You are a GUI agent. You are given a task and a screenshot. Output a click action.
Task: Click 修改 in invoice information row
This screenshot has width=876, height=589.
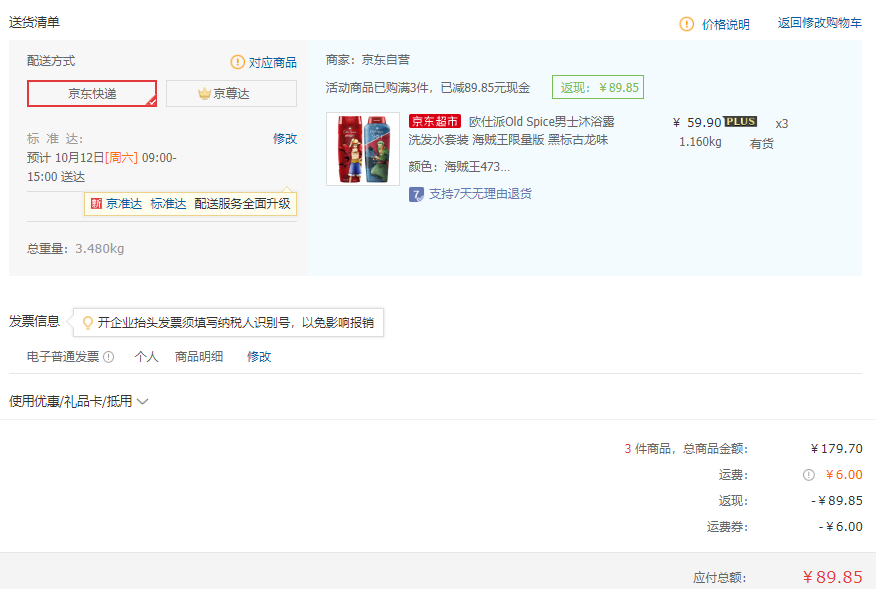click(259, 357)
